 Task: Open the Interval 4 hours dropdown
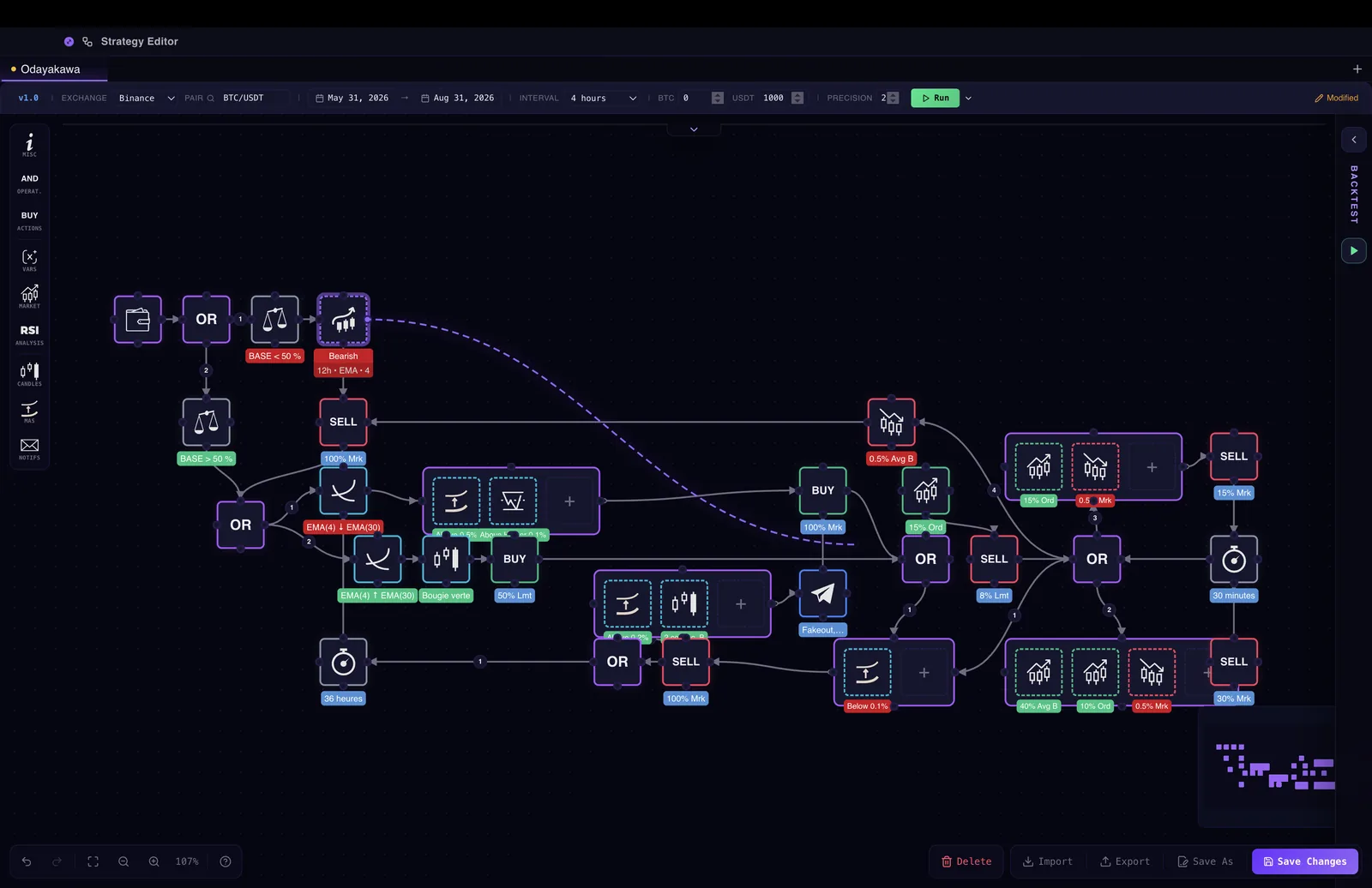pos(604,98)
